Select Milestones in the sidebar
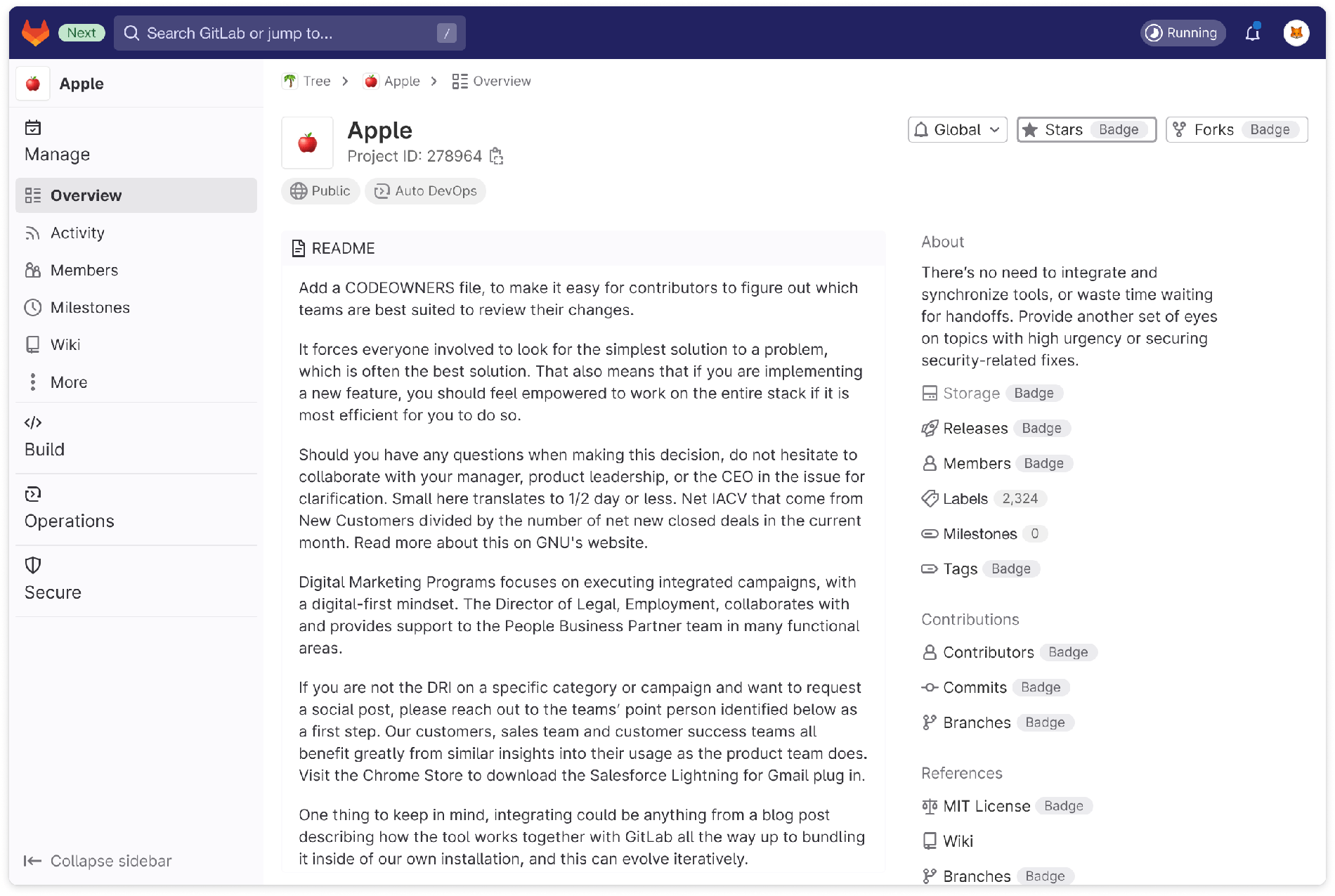Viewport: 1335px width, 896px height. tap(90, 308)
